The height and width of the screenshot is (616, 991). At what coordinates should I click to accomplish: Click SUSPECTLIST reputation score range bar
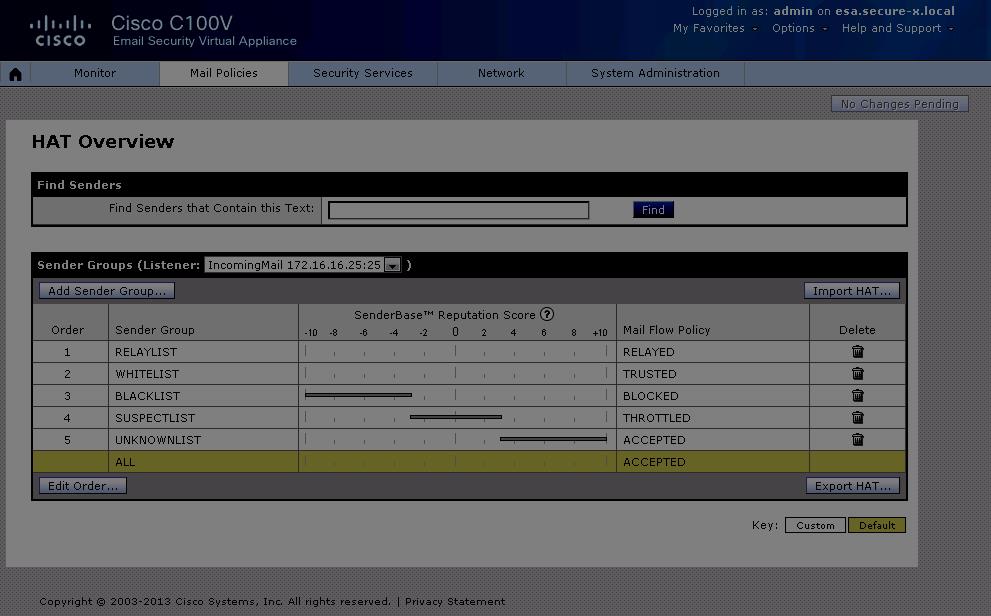456,417
